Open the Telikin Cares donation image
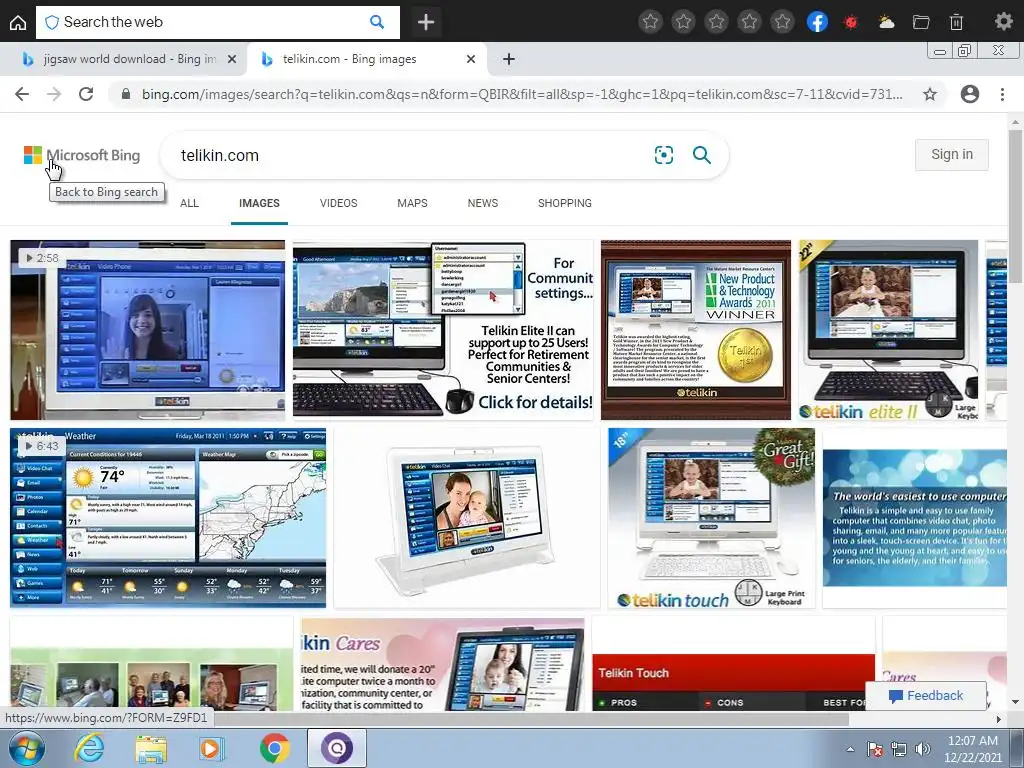Screen dimensions: 1024x768 (443, 664)
